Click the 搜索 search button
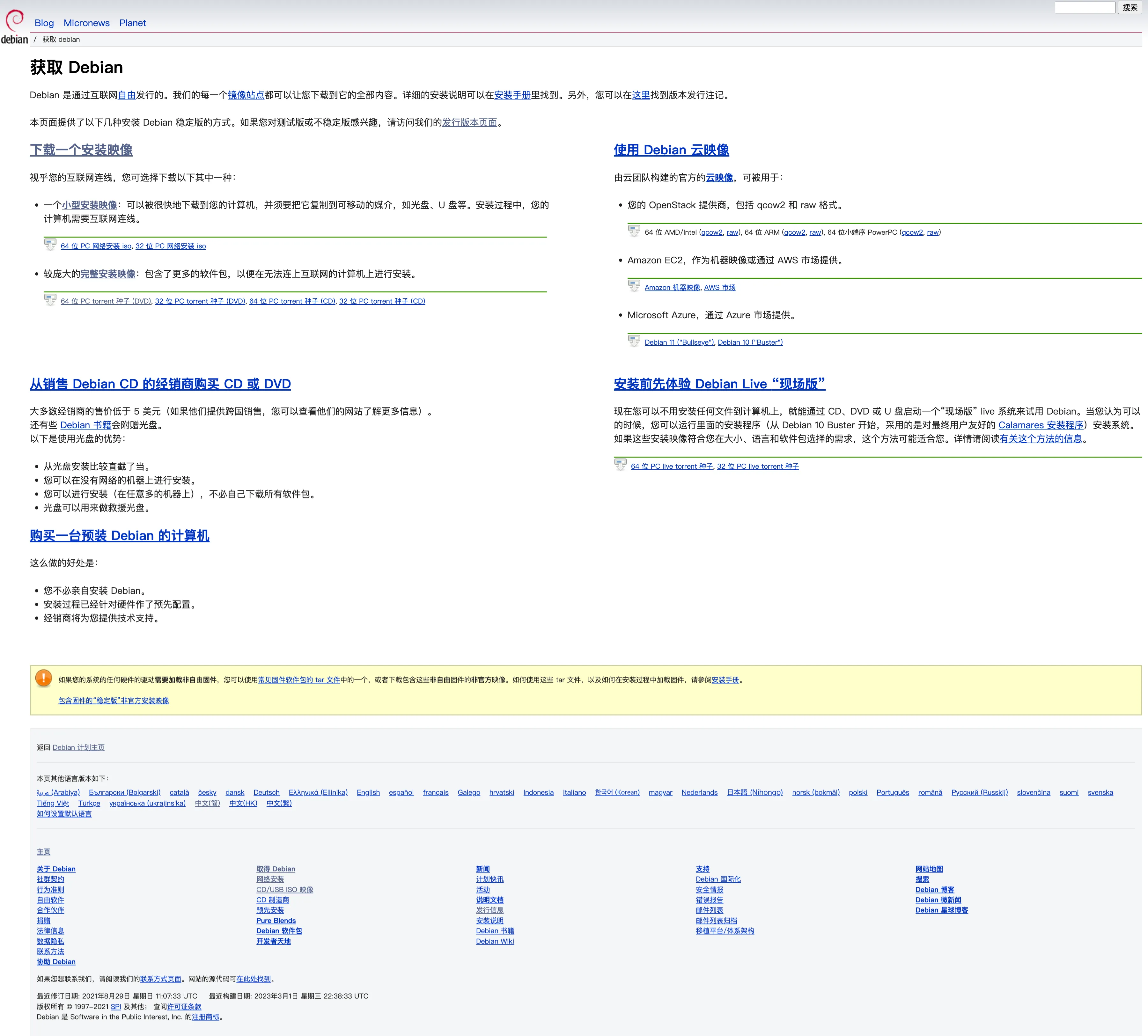 coord(1130,7)
